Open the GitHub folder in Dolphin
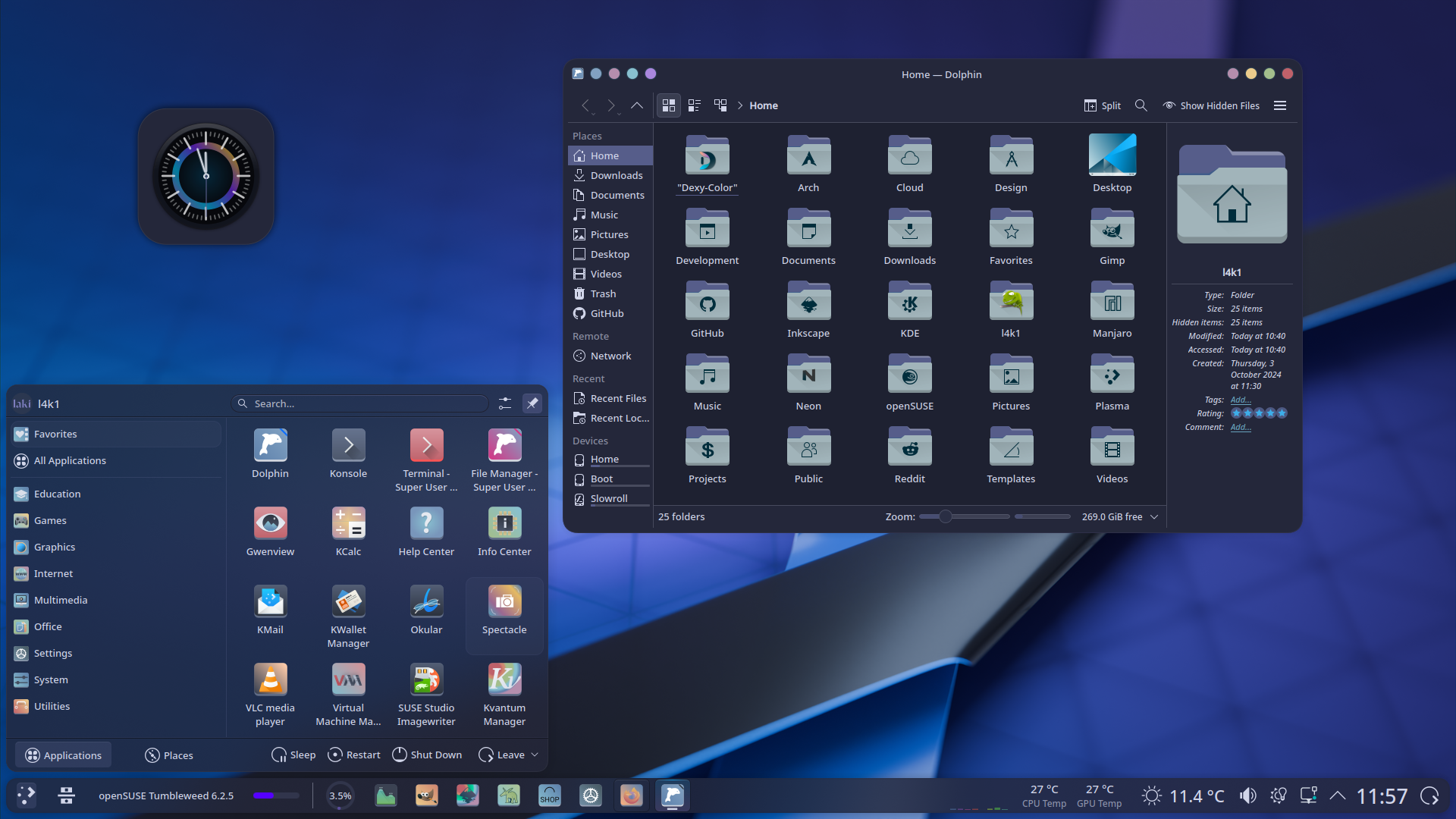The image size is (1456, 819). click(x=707, y=310)
